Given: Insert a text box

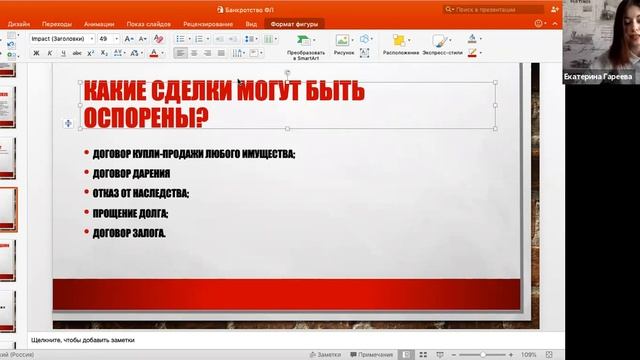Looking at the screenshot, I should click(x=364, y=53).
